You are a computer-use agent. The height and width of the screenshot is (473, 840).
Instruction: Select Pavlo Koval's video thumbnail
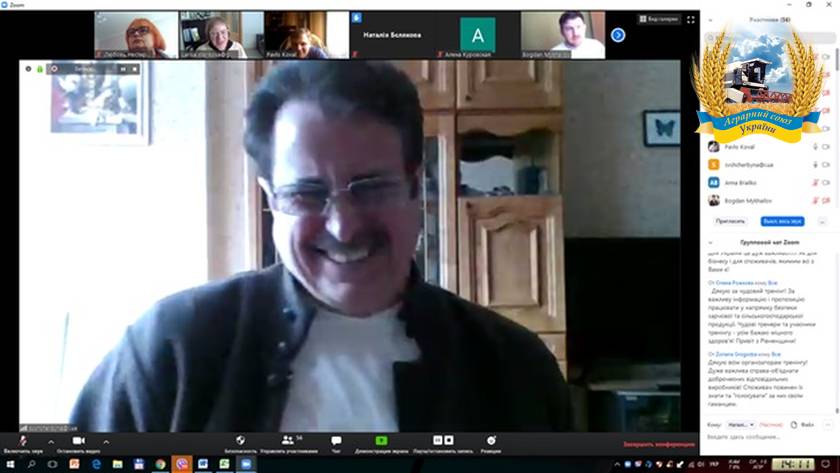pos(307,35)
